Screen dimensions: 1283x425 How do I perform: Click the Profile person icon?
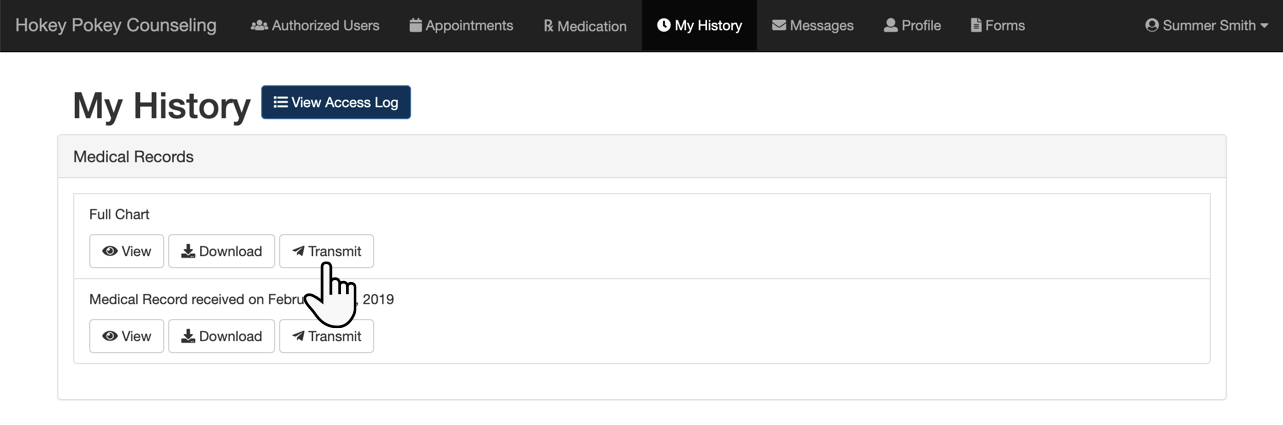click(x=890, y=25)
